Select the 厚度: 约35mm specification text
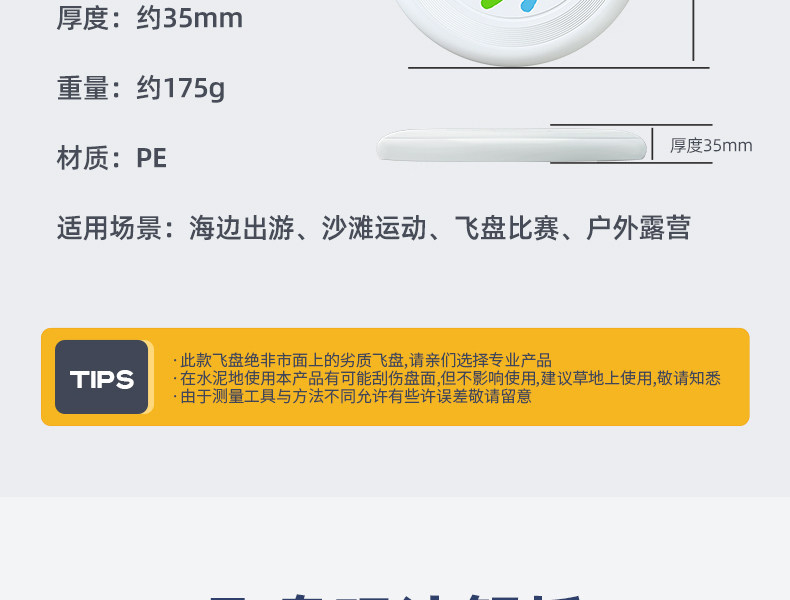 (150, 18)
